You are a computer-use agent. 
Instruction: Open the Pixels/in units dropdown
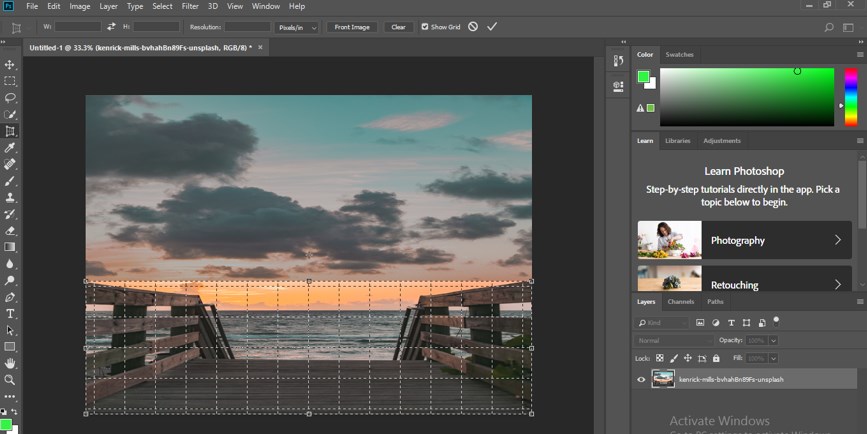tap(297, 27)
